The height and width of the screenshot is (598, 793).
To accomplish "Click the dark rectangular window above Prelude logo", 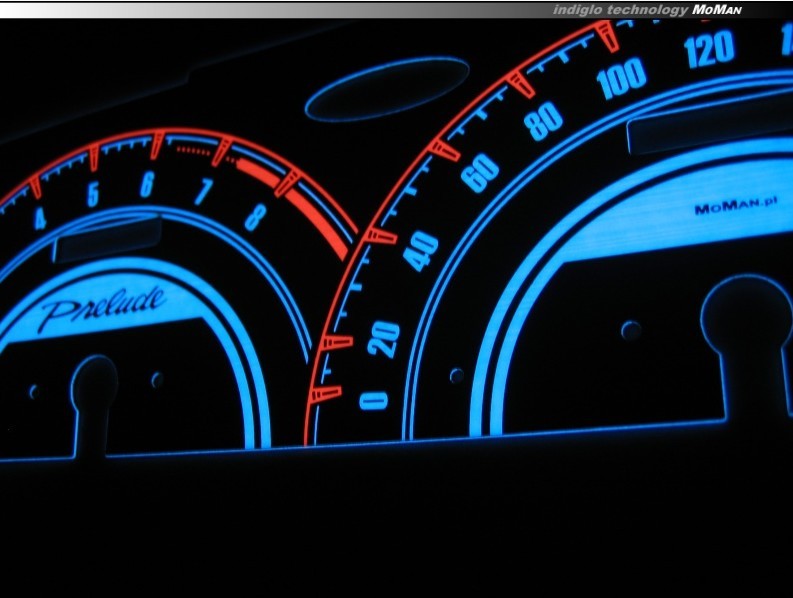I will tap(106, 240).
